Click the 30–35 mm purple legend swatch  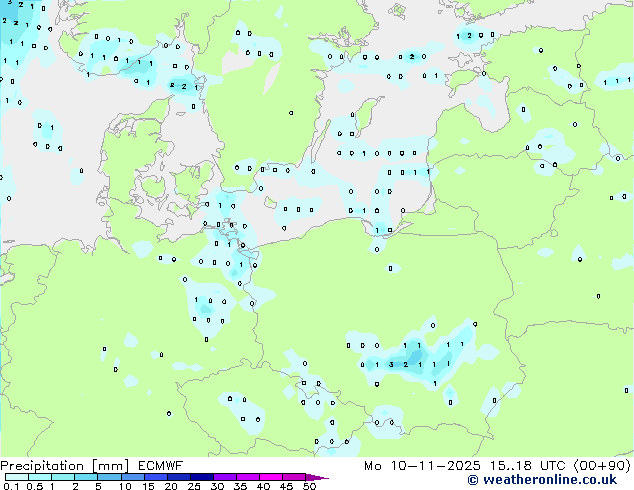pos(225,477)
